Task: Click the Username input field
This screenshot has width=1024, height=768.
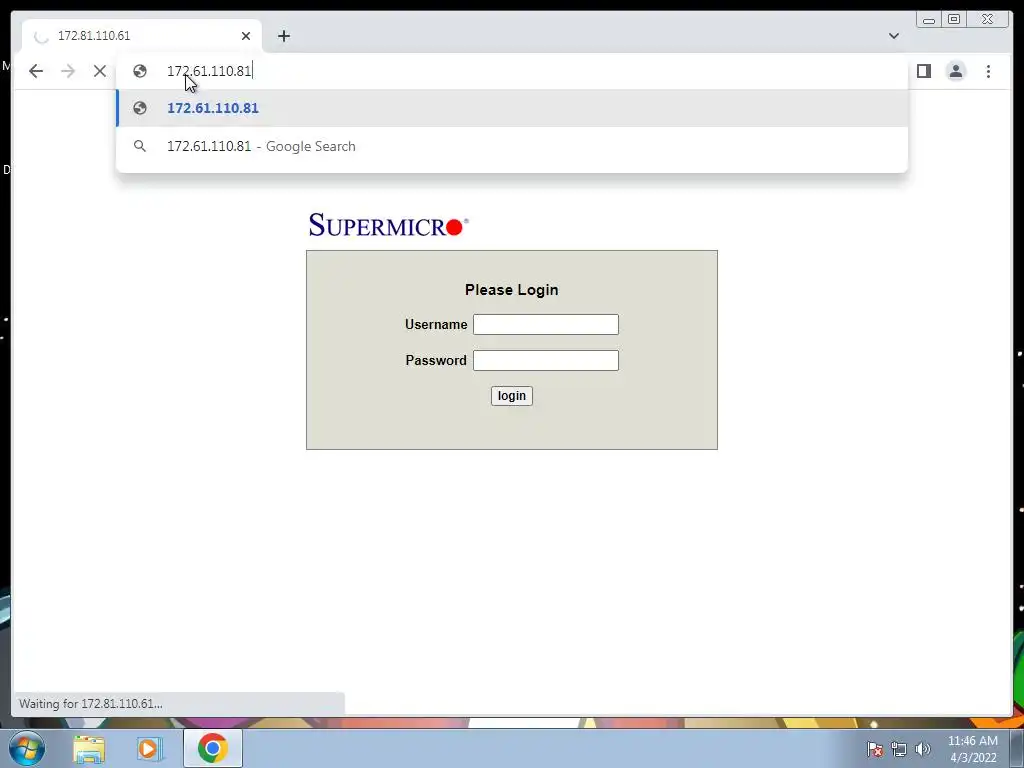Action: click(x=546, y=325)
